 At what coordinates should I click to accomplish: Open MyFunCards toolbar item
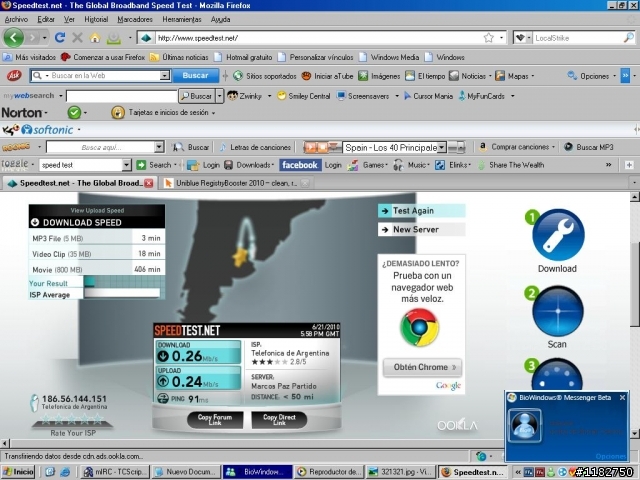[x=482, y=96]
